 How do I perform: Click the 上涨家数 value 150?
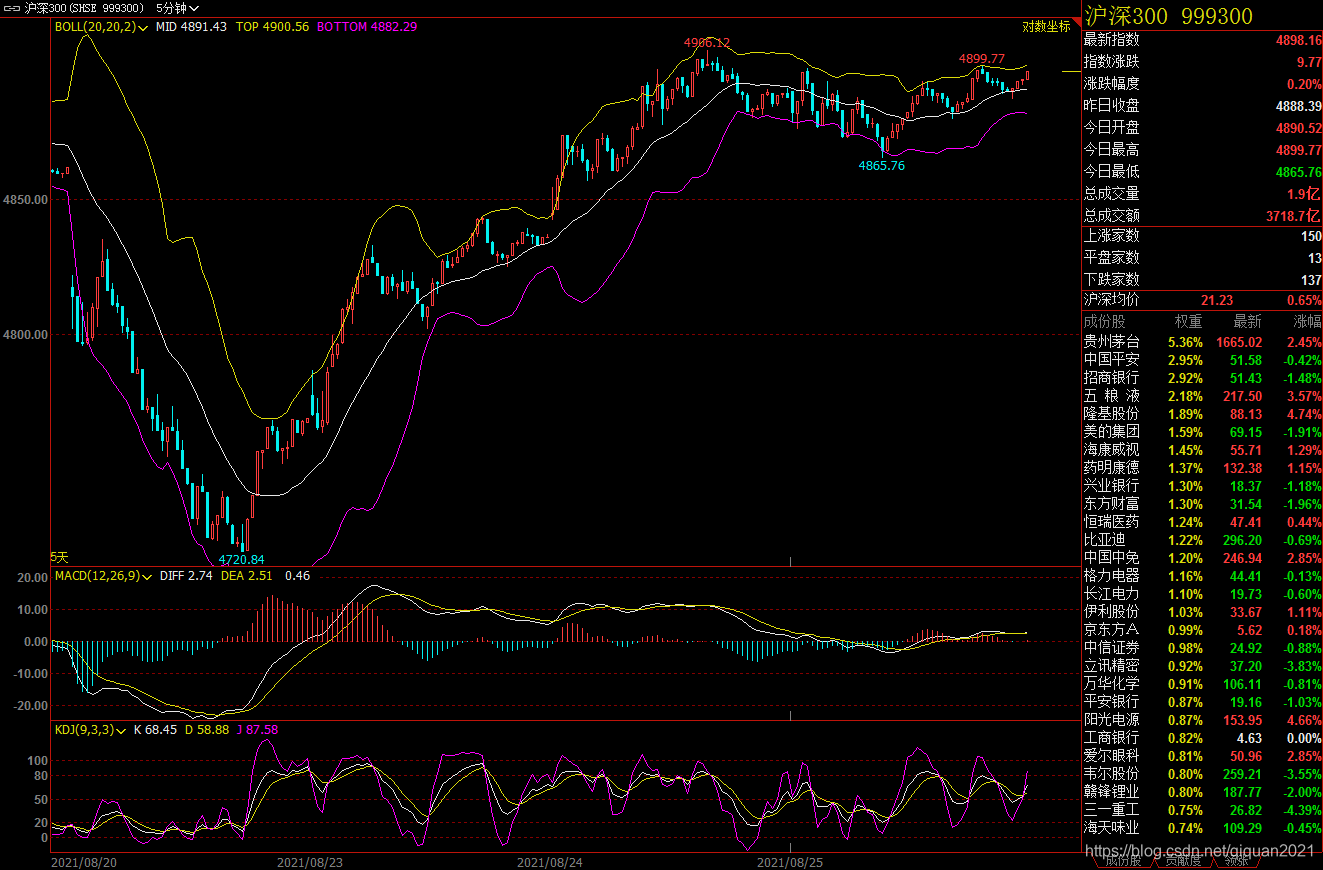(x=1311, y=236)
